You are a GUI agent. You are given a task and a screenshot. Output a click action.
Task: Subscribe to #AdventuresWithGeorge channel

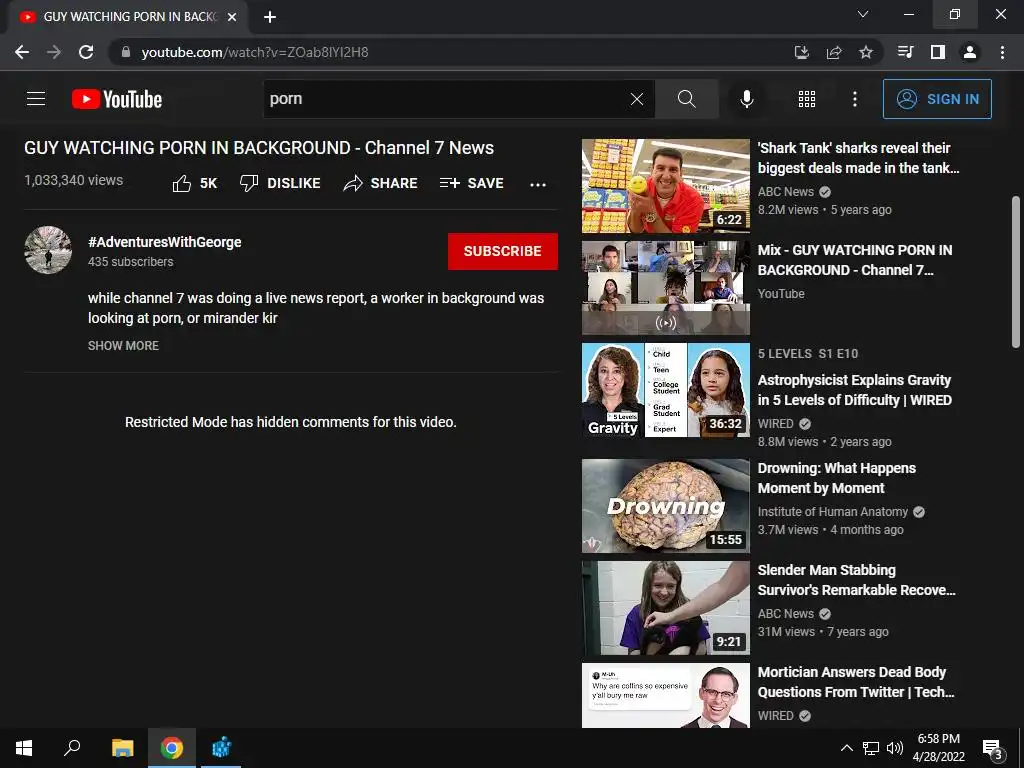503,251
